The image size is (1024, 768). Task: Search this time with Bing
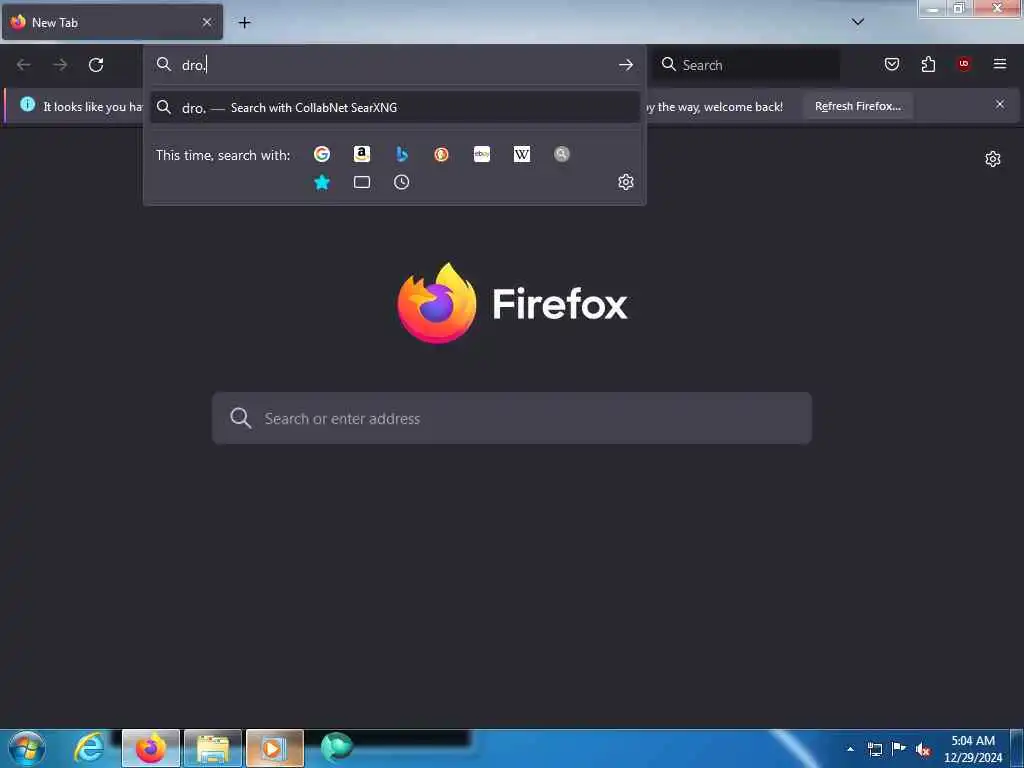tap(402, 154)
